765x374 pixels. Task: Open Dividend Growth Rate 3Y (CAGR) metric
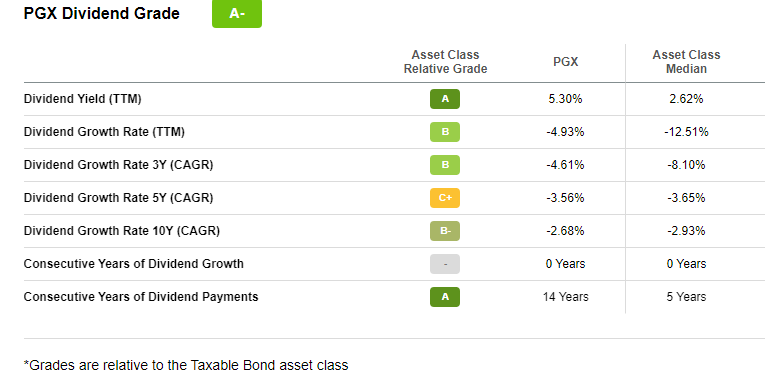[x=119, y=165]
